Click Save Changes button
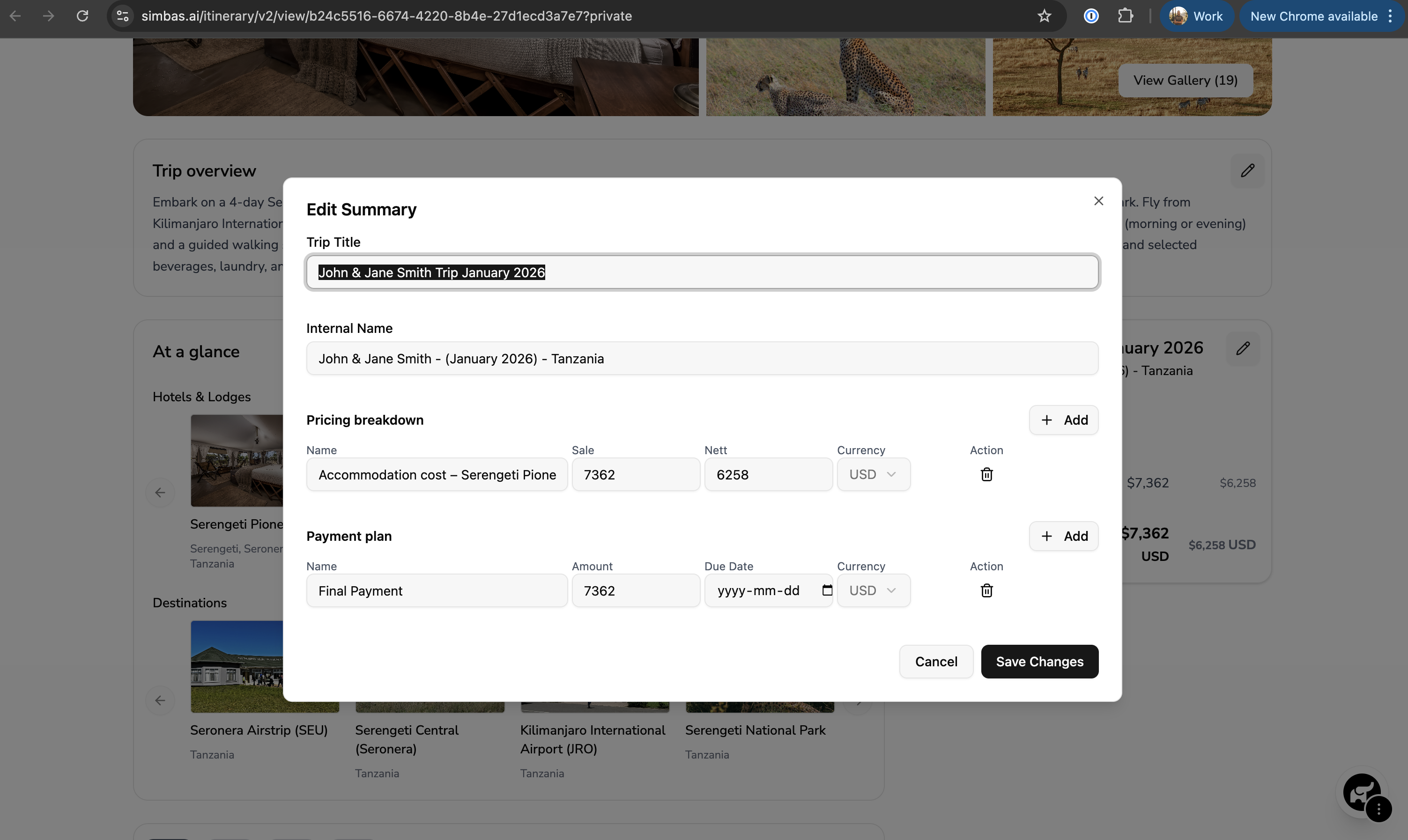Viewport: 1408px width, 840px height. pyautogui.click(x=1039, y=661)
